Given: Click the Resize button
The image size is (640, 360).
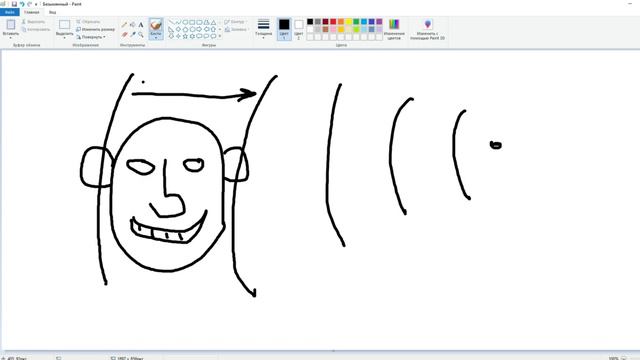Looking at the screenshot, I should click(96, 29).
